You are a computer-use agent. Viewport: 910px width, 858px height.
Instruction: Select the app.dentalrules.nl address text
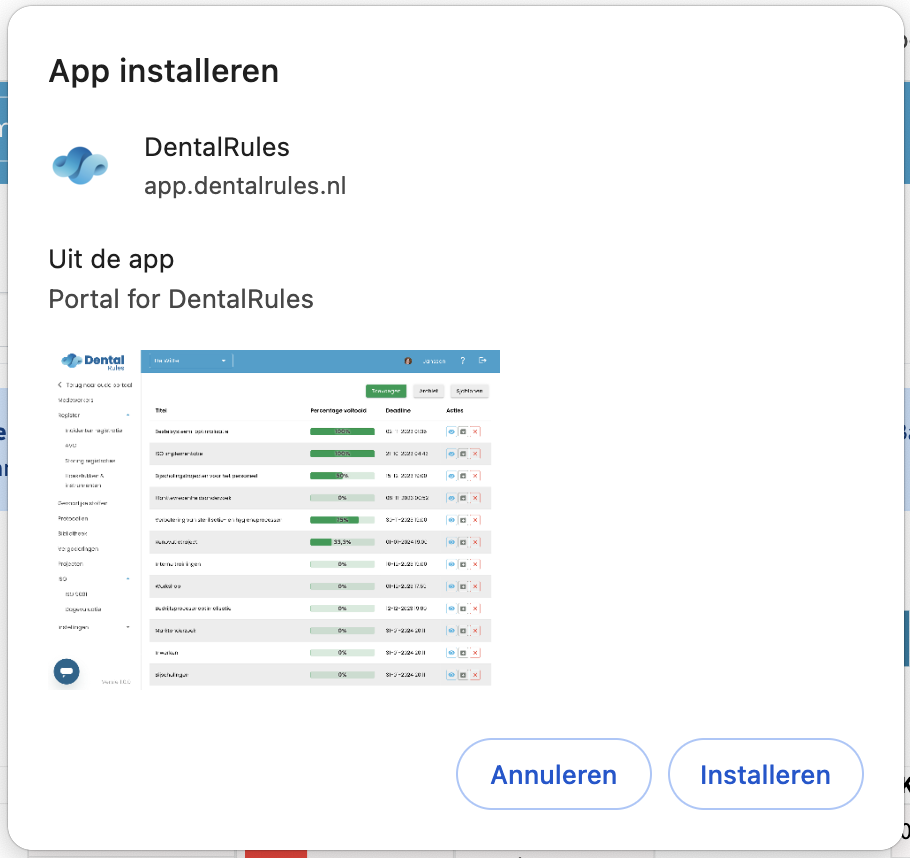pyautogui.click(x=245, y=186)
